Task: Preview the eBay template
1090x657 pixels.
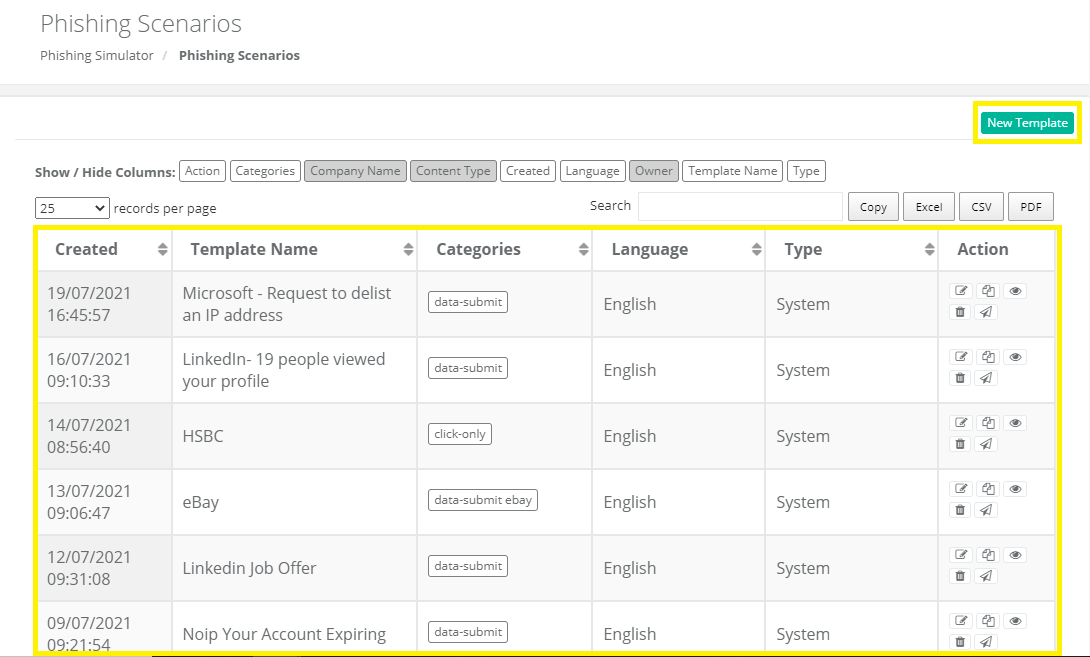Action: pyautogui.click(x=1015, y=489)
